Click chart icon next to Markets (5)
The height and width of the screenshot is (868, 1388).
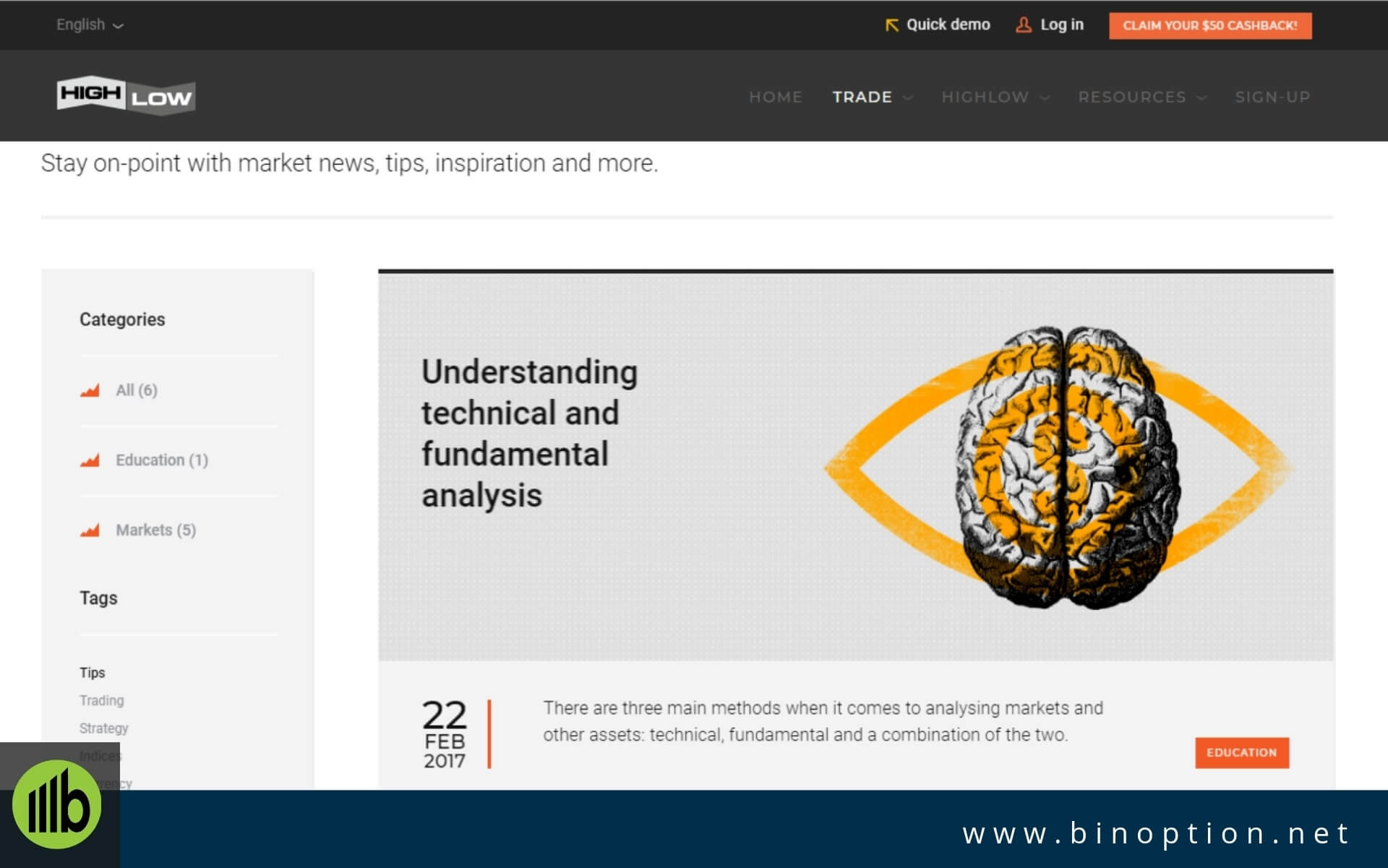click(x=90, y=530)
